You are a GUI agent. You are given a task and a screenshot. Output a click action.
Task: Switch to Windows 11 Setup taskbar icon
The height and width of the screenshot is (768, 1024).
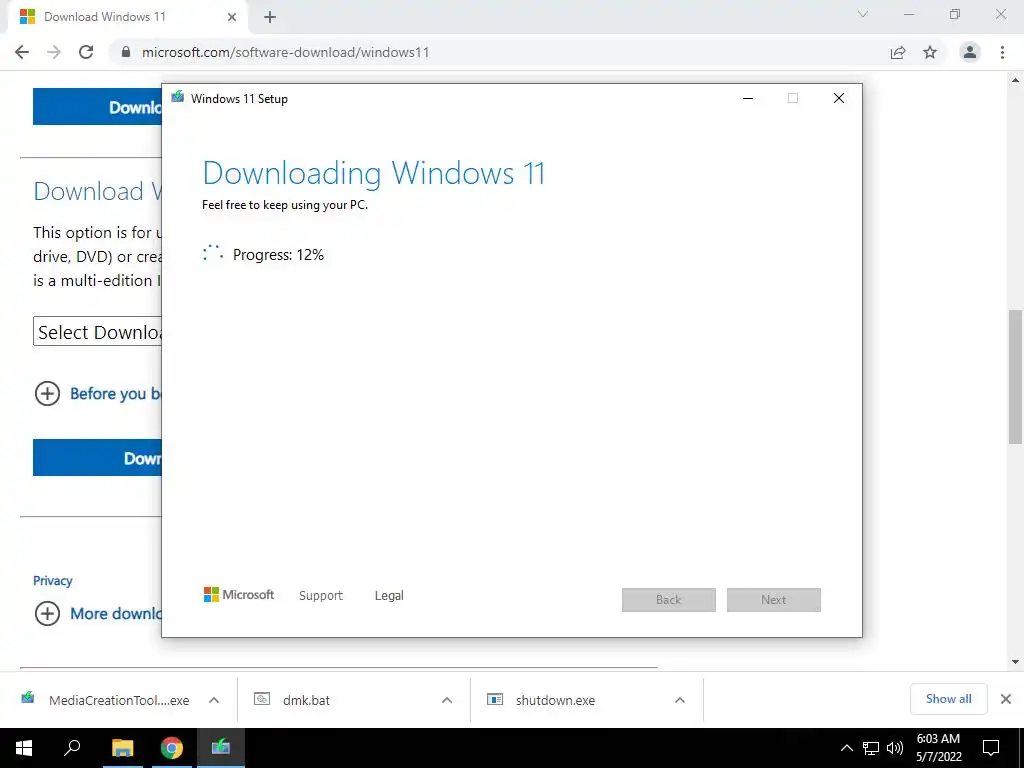click(221, 748)
